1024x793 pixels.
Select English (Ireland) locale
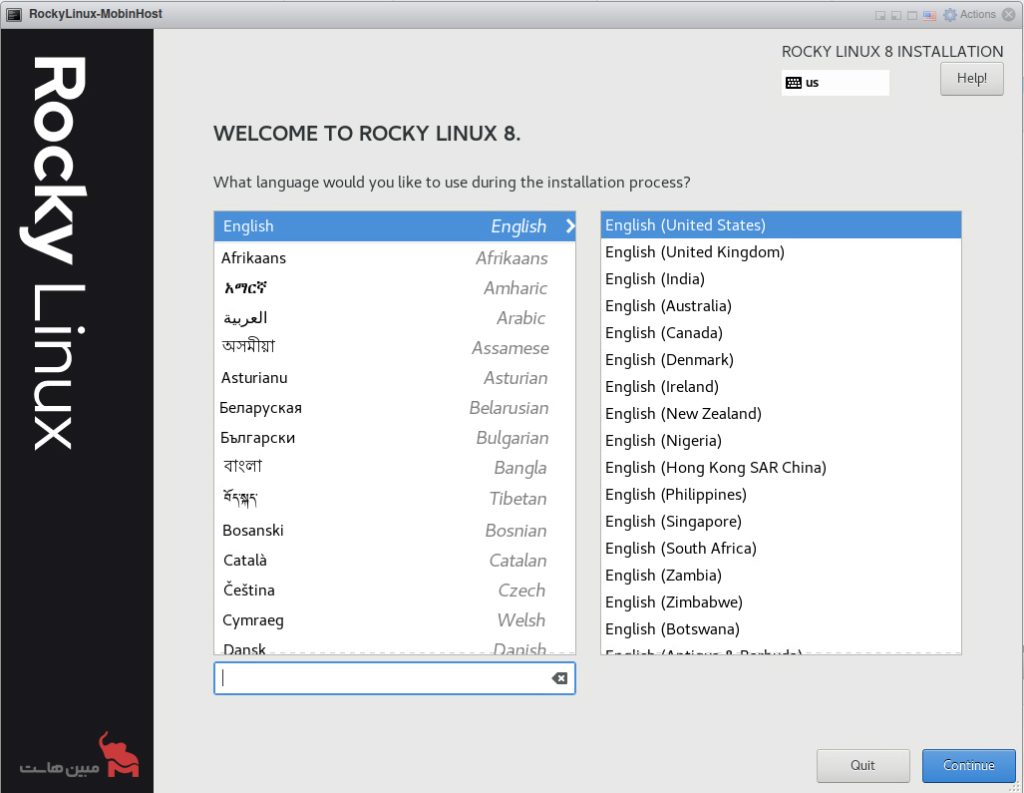pos(780,387)
